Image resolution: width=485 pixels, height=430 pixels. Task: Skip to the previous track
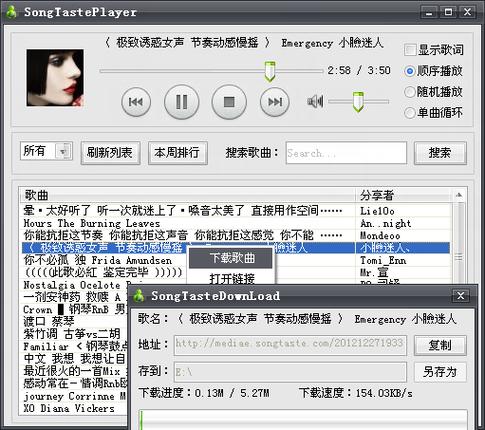pos(136,102)
